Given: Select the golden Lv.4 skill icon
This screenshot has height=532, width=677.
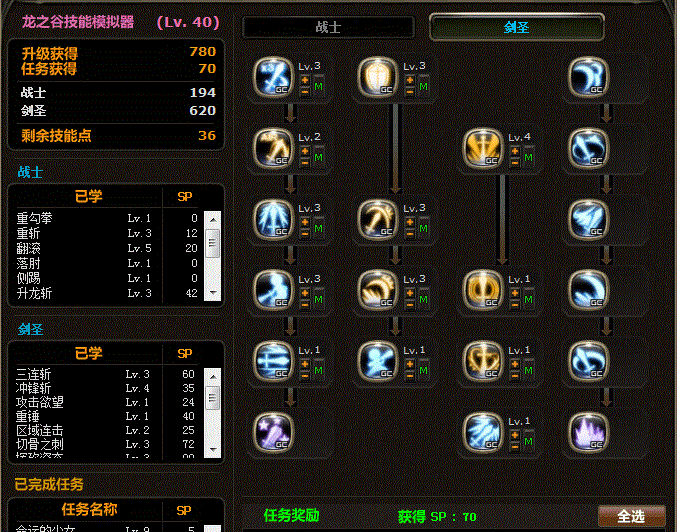Looking at the screenshot, I should click(483, 149).
